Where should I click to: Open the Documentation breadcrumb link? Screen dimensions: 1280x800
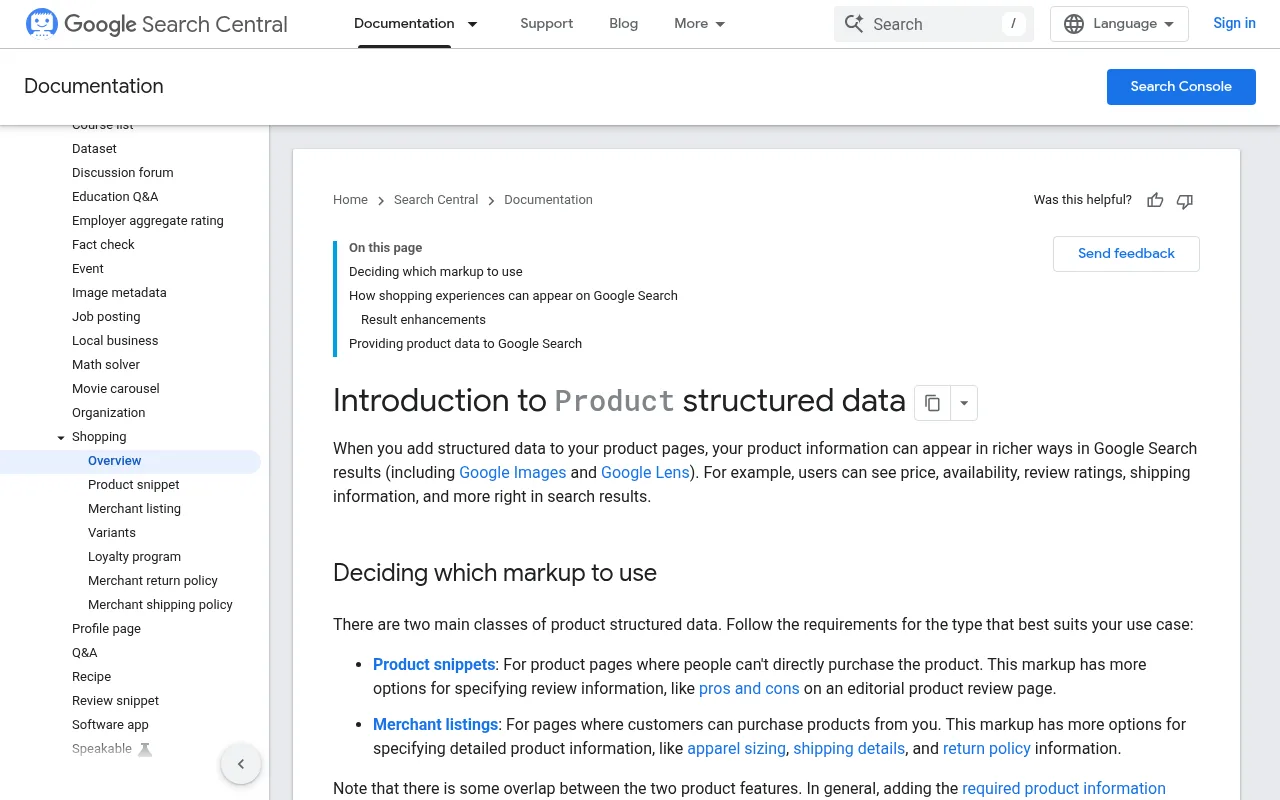548,200
